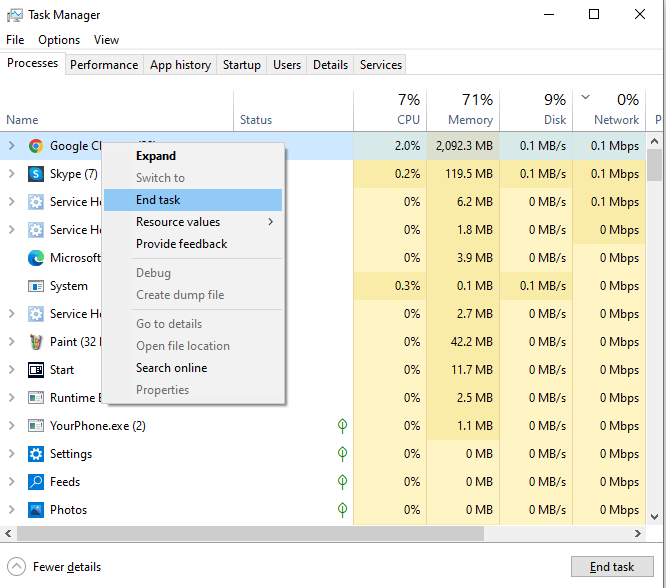Click the suspended leaf icon for YourPhone.exe
Viewport: 666px width, 588px height.
[x=342, y=426]
